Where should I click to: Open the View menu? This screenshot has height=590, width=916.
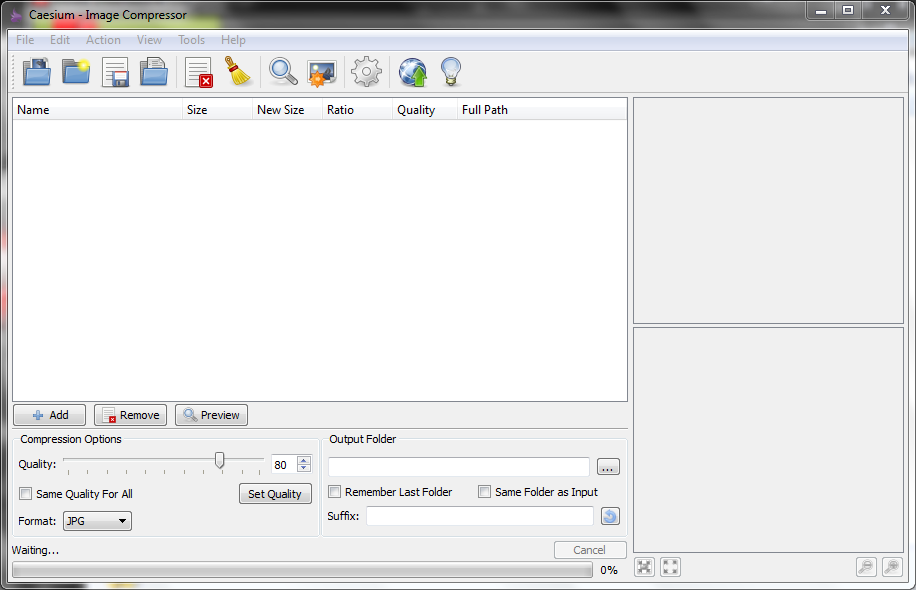point(149,40)
